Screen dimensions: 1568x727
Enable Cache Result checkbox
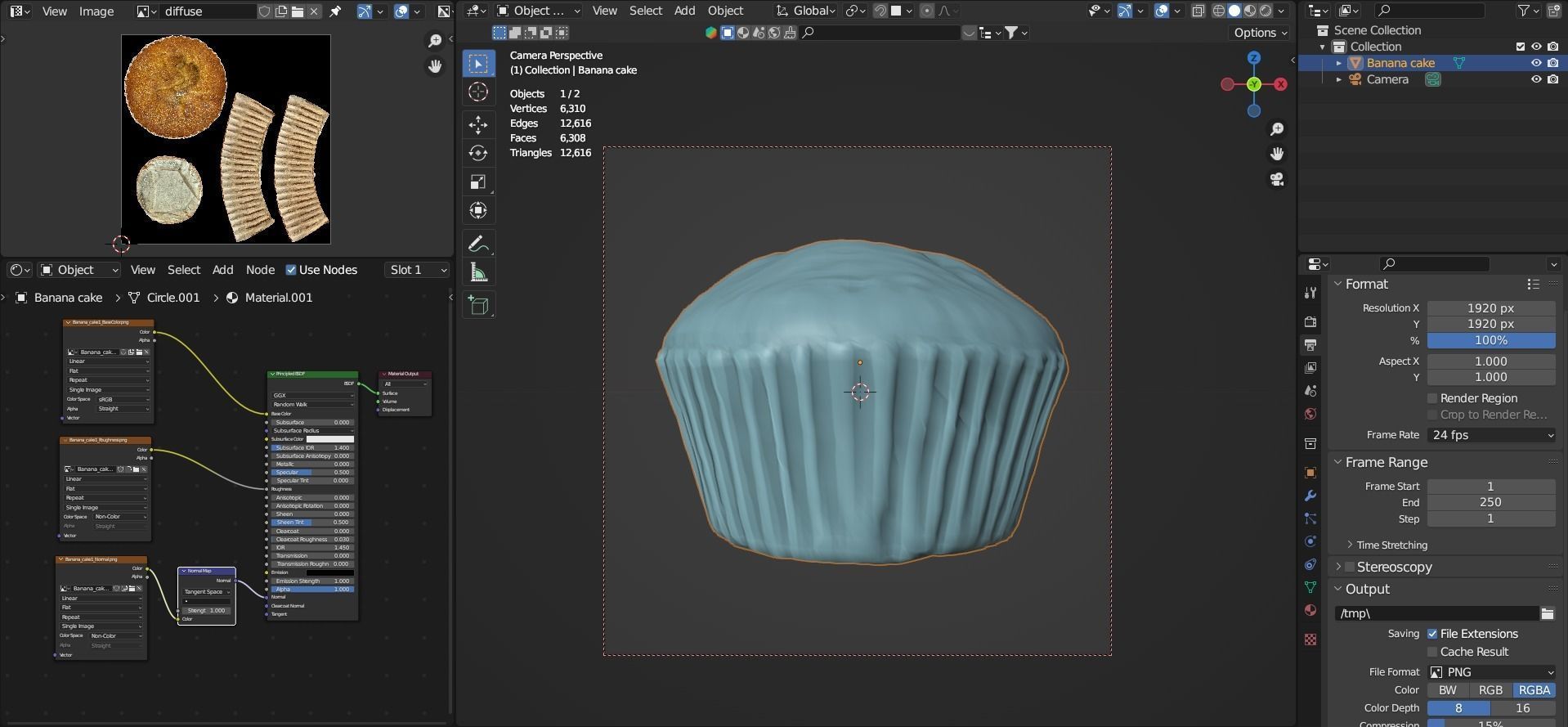[x=1432, y=652]
